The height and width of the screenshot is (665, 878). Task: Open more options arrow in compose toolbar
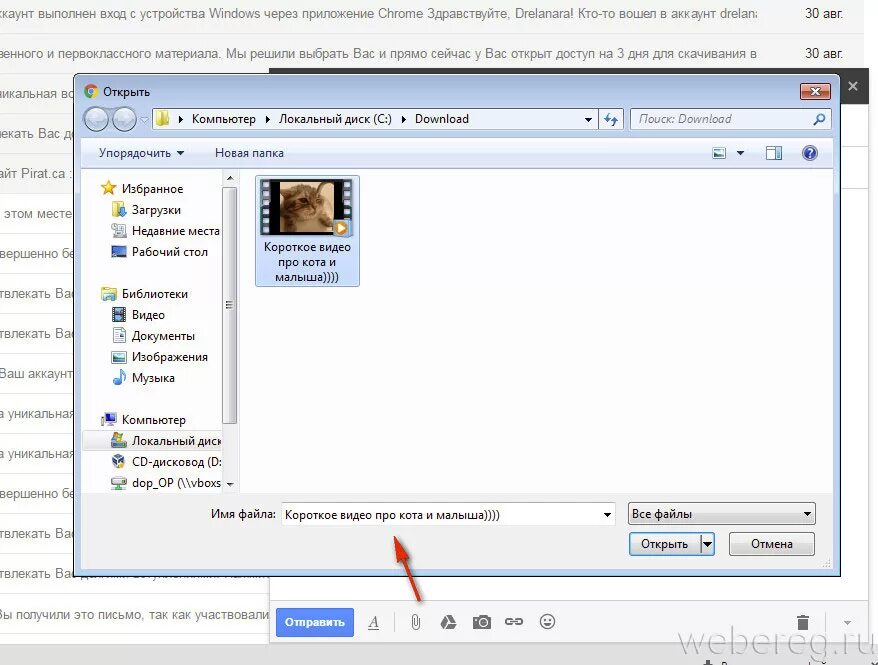(x=847, y=622)
